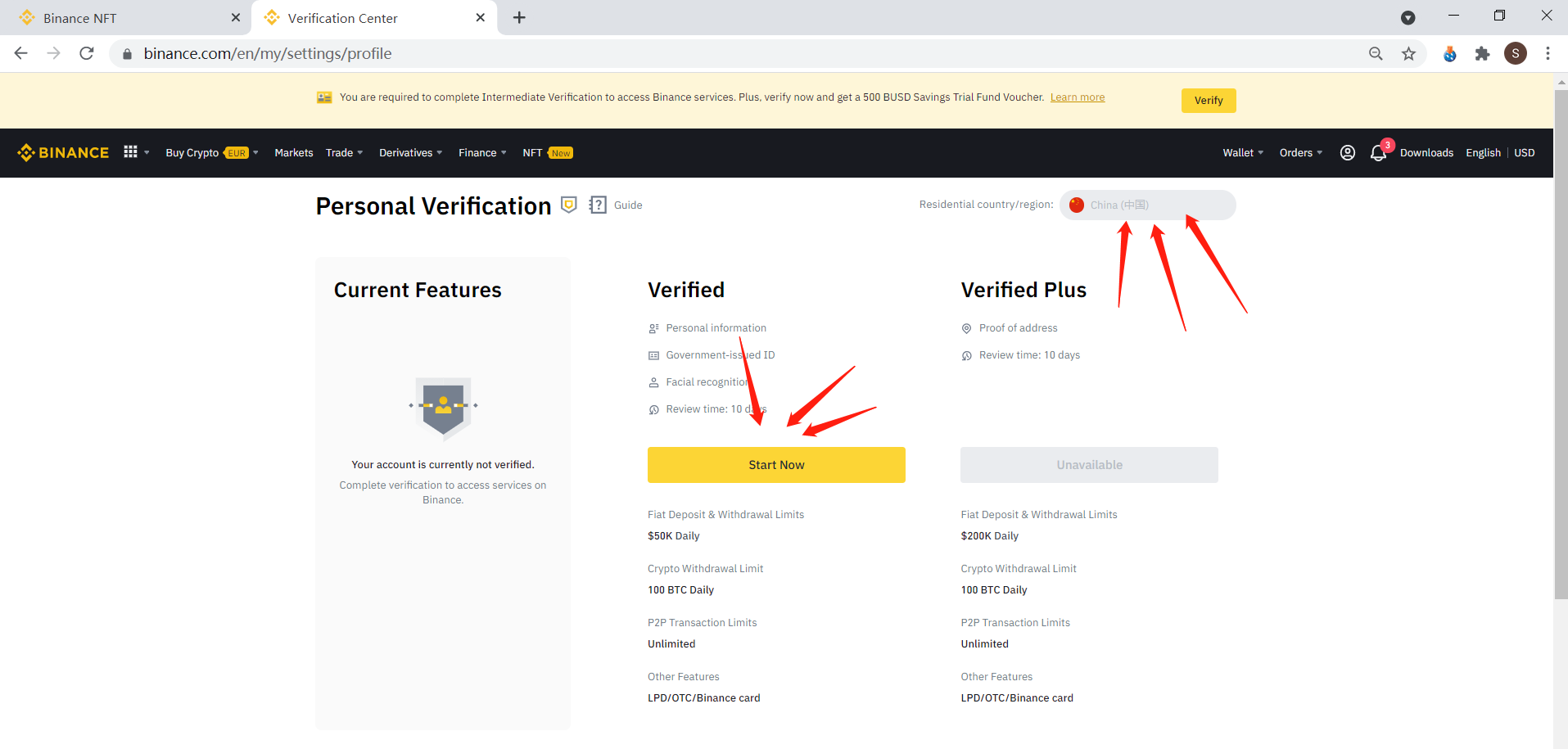Click the Start Now button

(776, 464)
